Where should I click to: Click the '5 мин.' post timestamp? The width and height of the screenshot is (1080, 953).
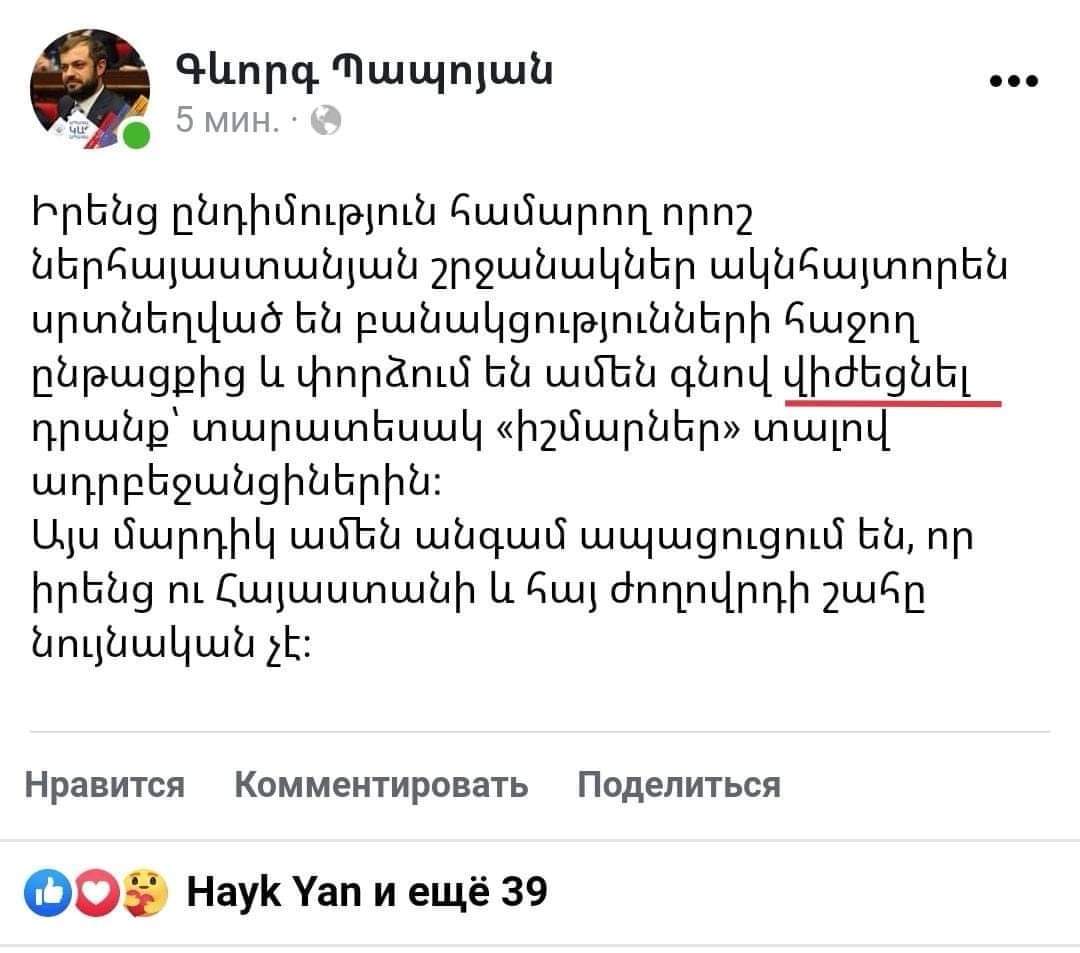(227, 122)
